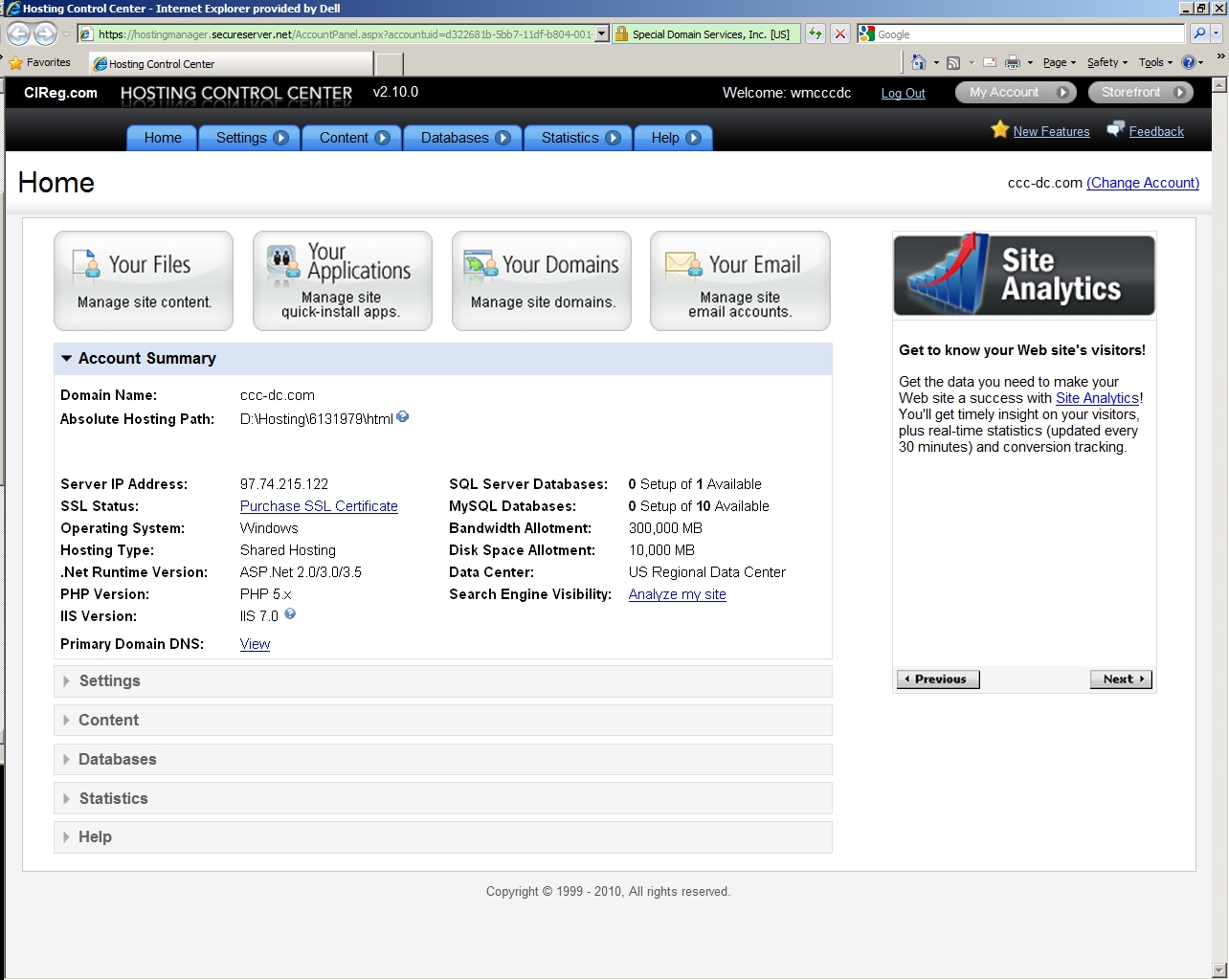Click the Site Analytics banner image
Viewport: 1229px width, 980px height.
pos(1024,275)
